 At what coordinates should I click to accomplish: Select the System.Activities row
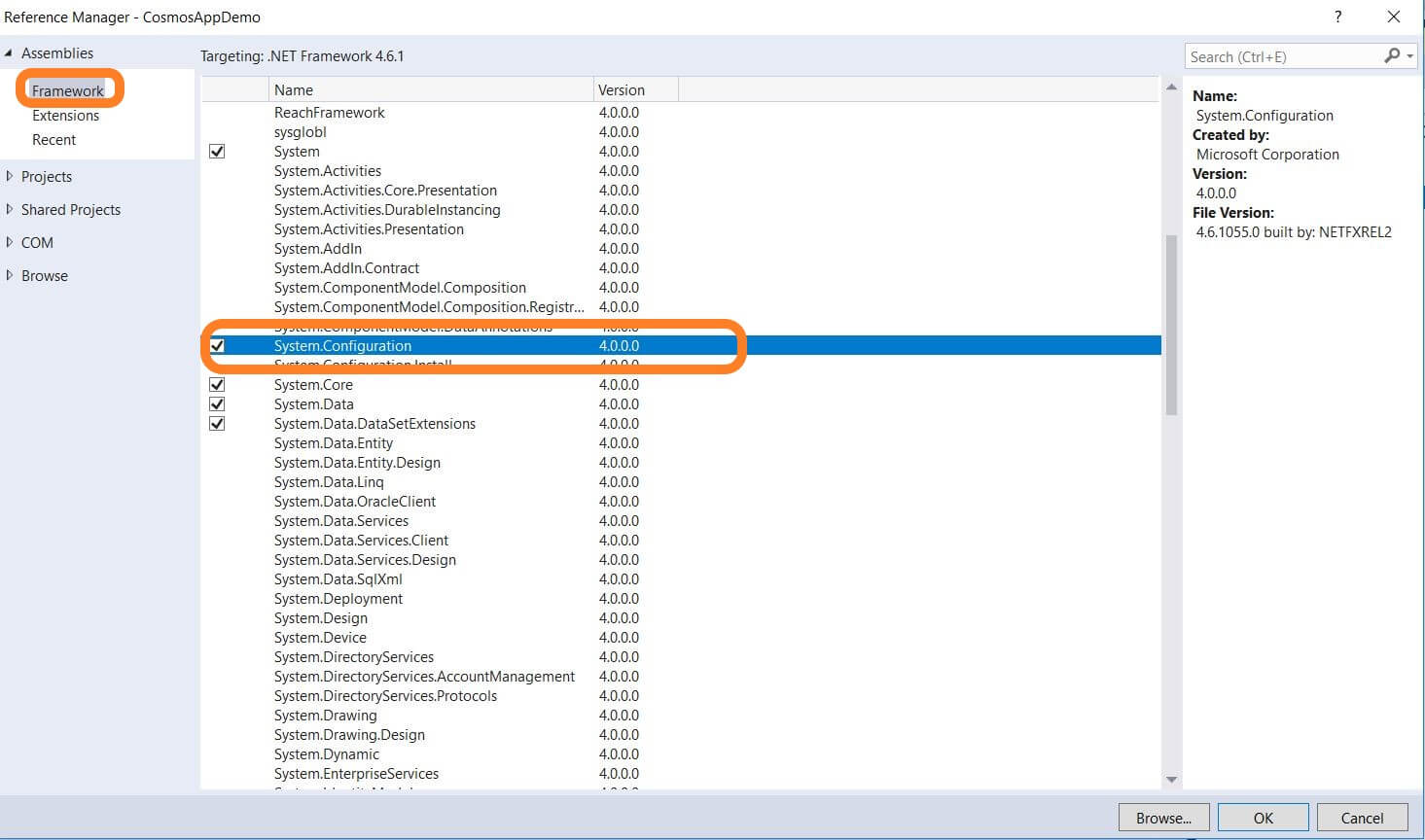(681, 171)
